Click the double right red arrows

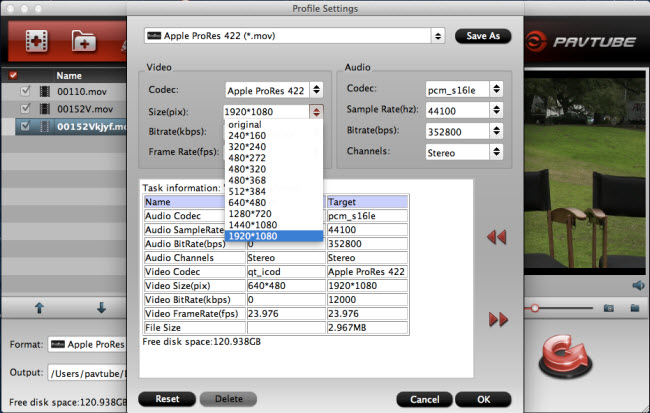pyautogui.click(x=498, y=319)
